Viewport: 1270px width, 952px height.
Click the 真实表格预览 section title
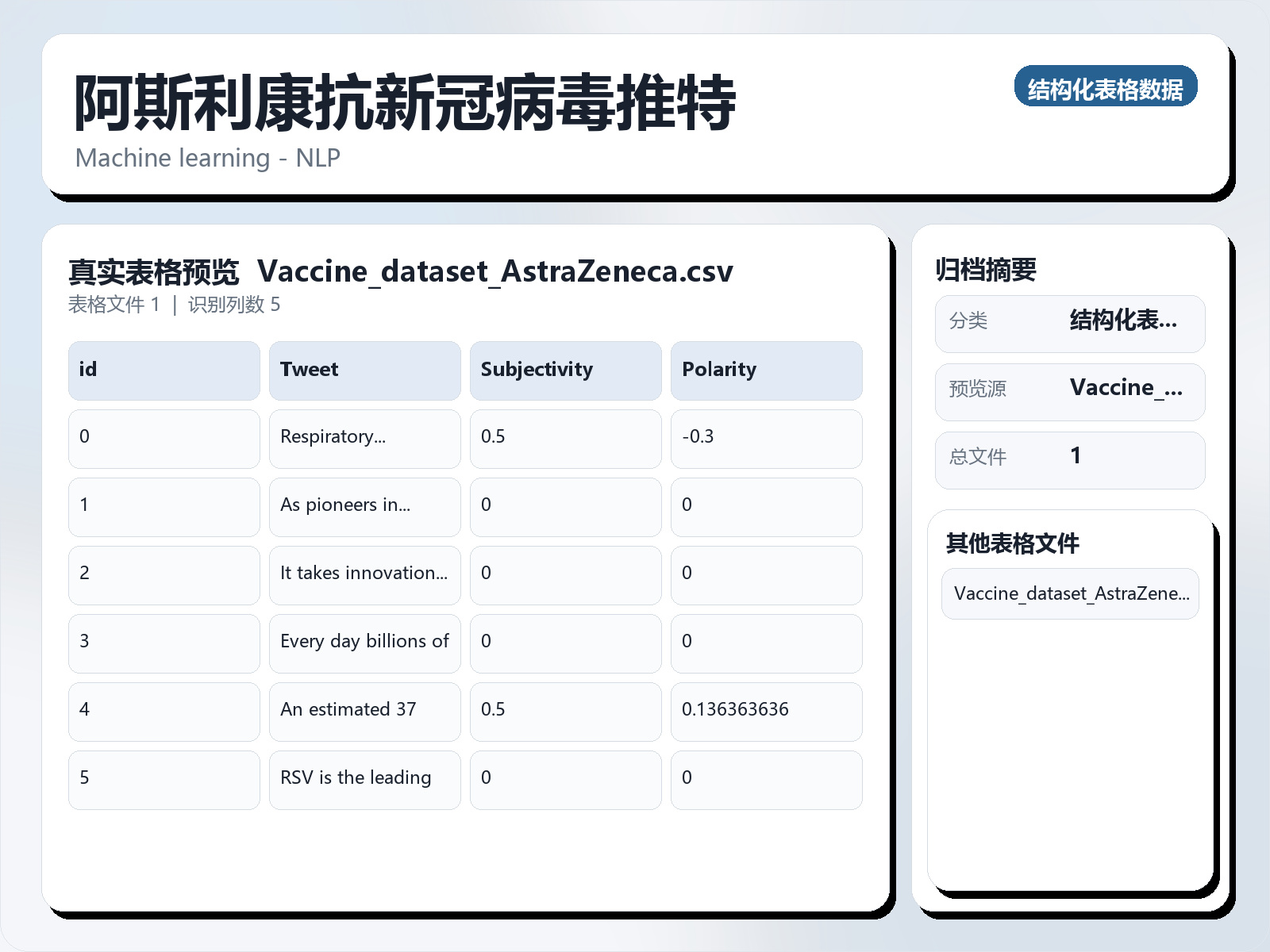click(x=154, y=271)
